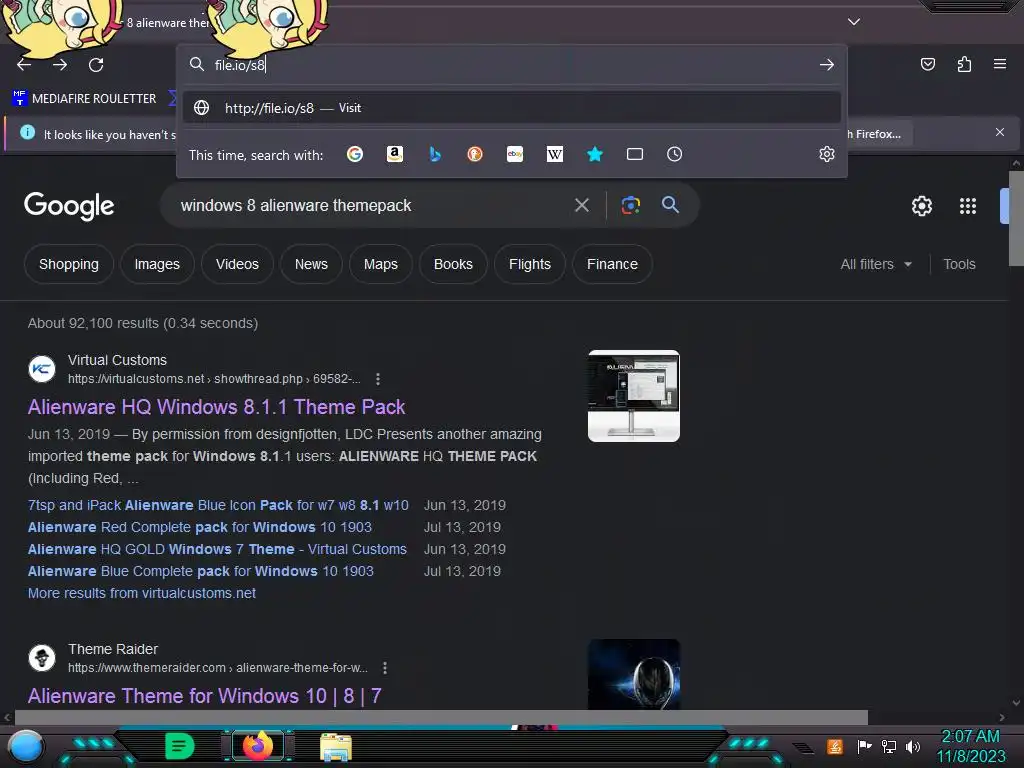Open Alienware HQ Windows 8.1.1 Theme Pack
This screenshot has width=1024, height=768.
216,407
